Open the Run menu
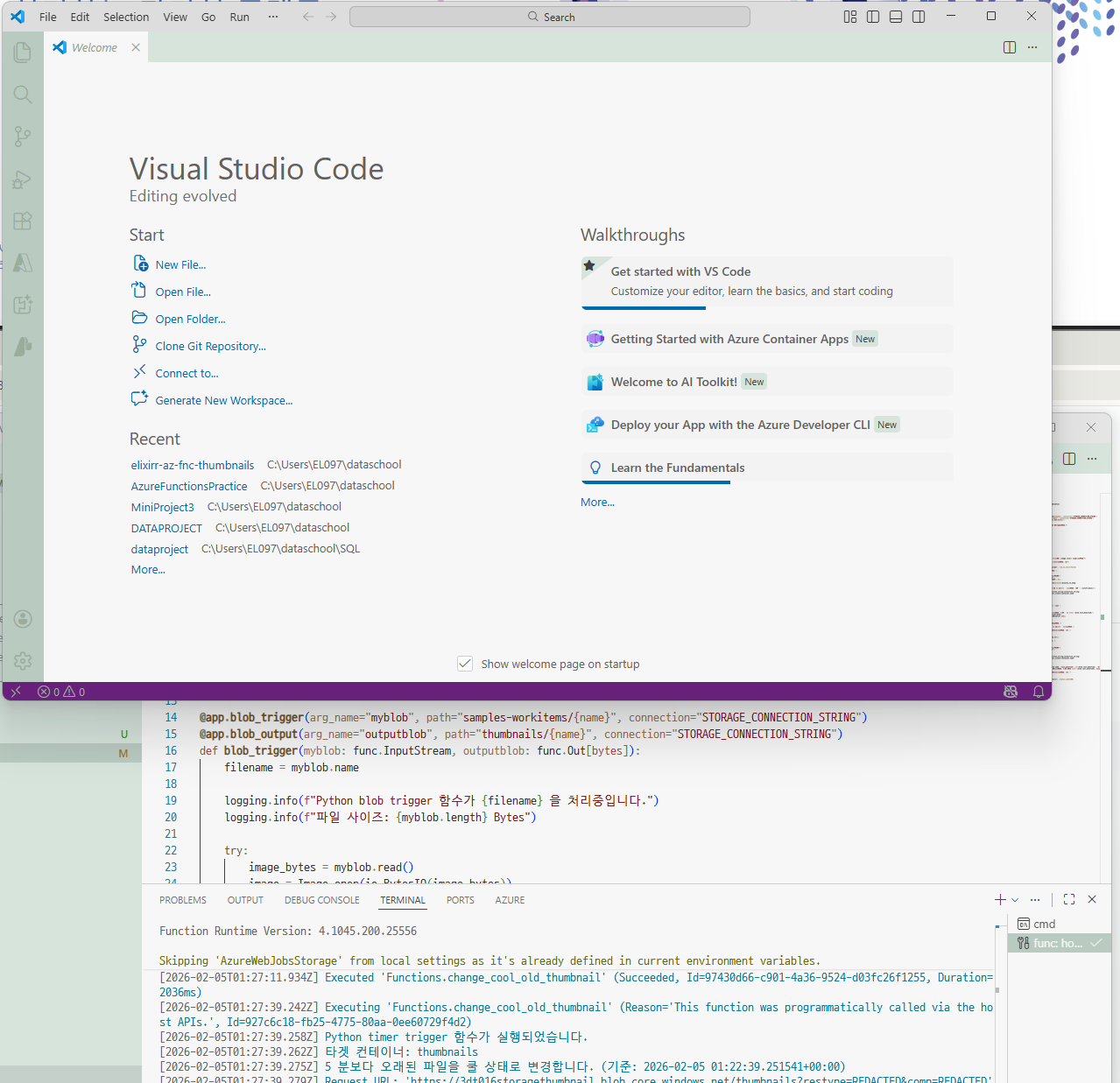This screenshot has width=1120, height=1083. [x=239, y=17]
